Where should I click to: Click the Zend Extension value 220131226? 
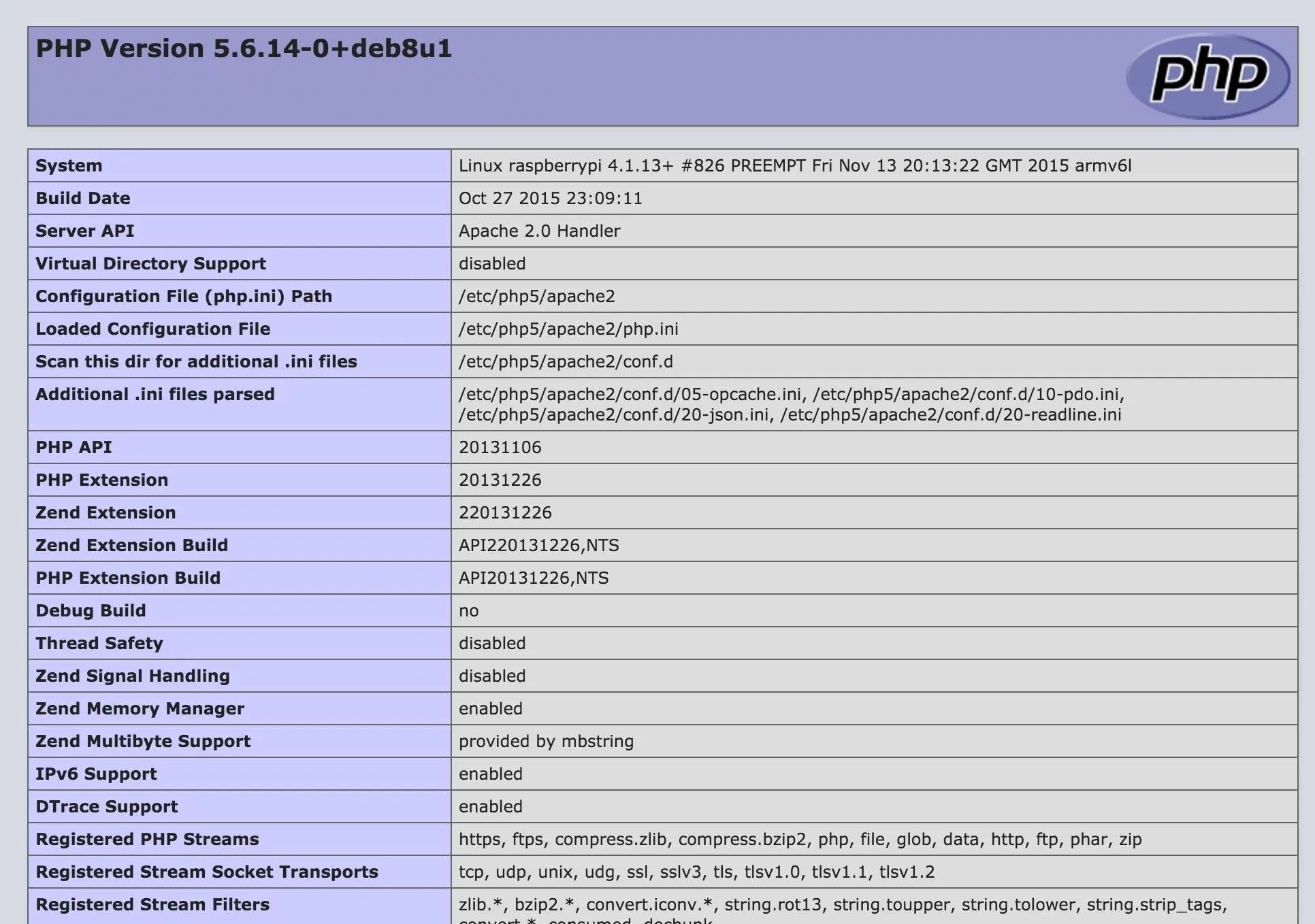coord(504,513)
